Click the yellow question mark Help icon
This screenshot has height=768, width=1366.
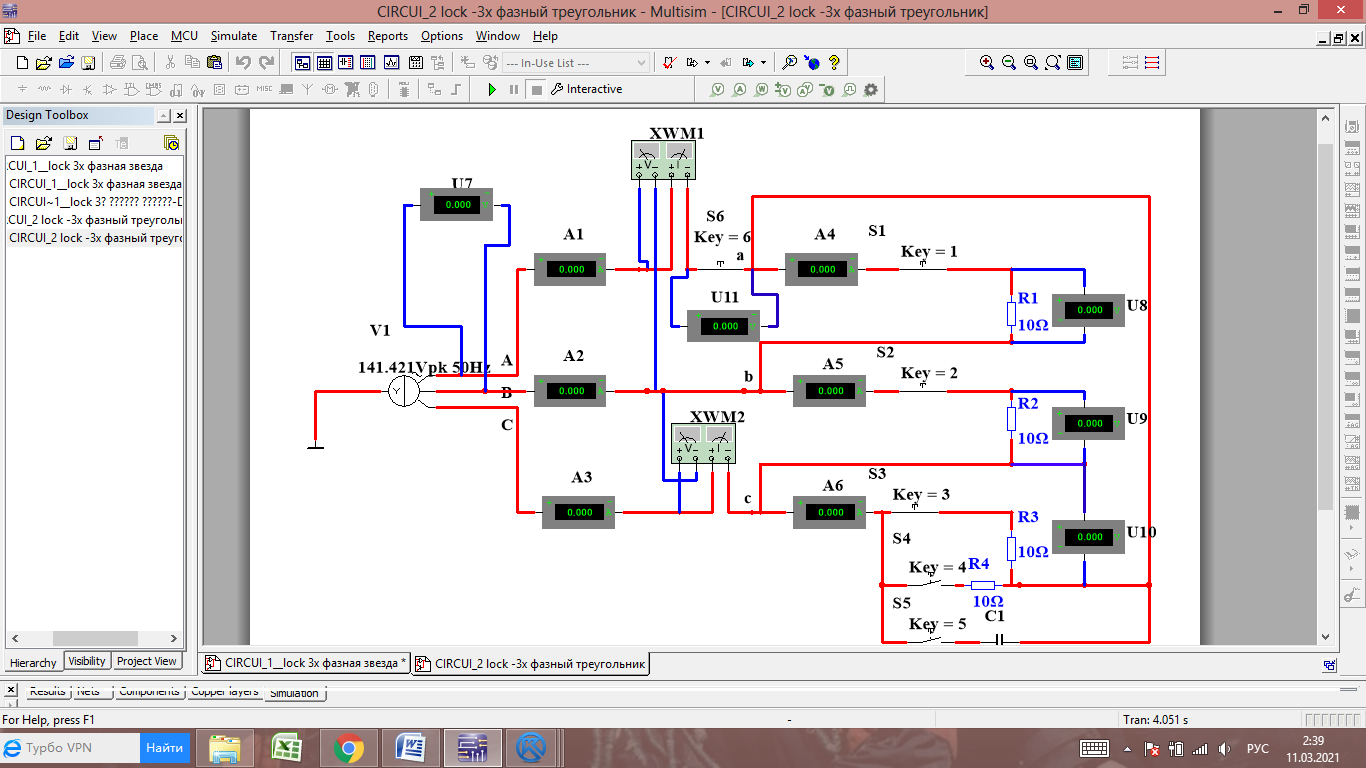click(834, 63)
